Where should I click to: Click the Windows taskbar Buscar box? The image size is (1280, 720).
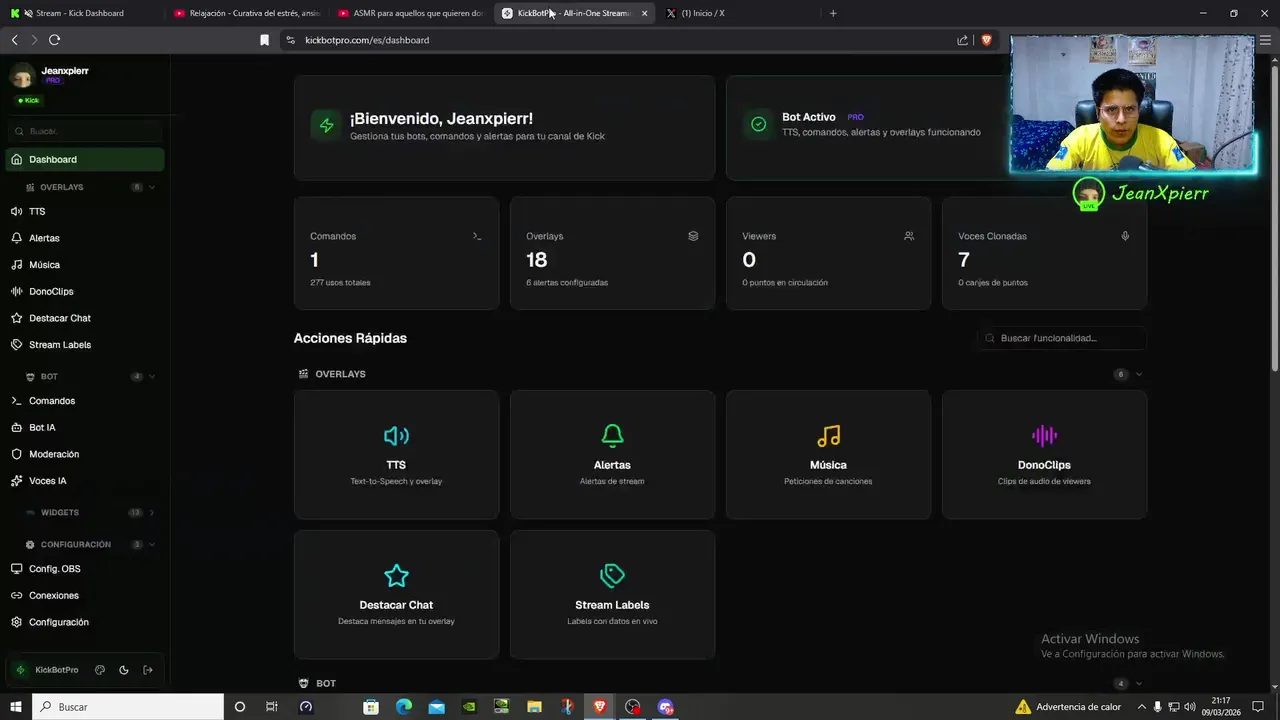tap(128, 707)
